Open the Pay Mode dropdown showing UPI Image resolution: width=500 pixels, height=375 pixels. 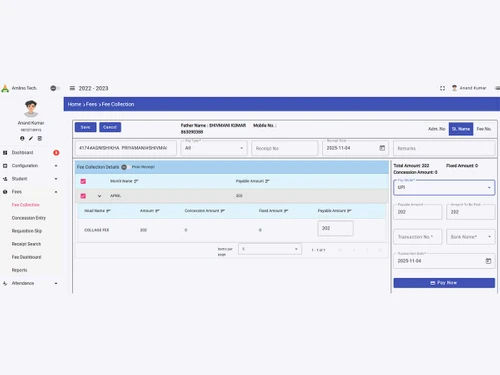point(444,188)
